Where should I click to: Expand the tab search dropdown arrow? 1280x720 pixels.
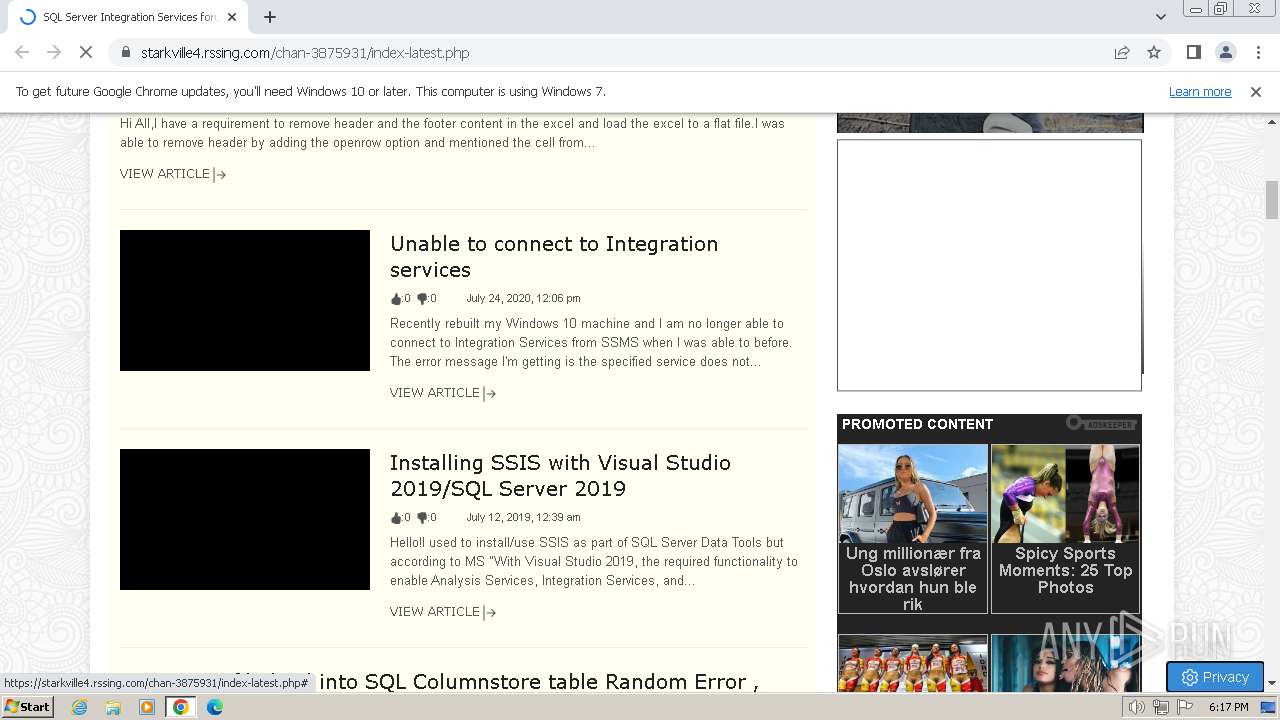point(1160,16)
